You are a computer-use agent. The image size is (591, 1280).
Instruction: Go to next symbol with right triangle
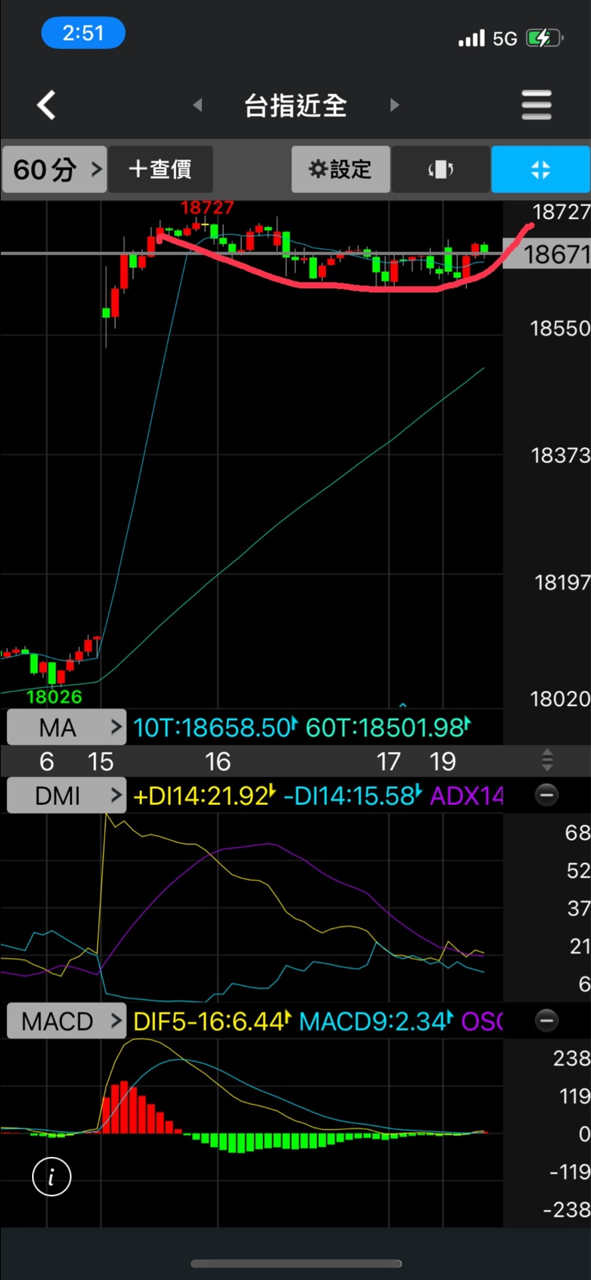pyautogui.click(x=394, y=105)
